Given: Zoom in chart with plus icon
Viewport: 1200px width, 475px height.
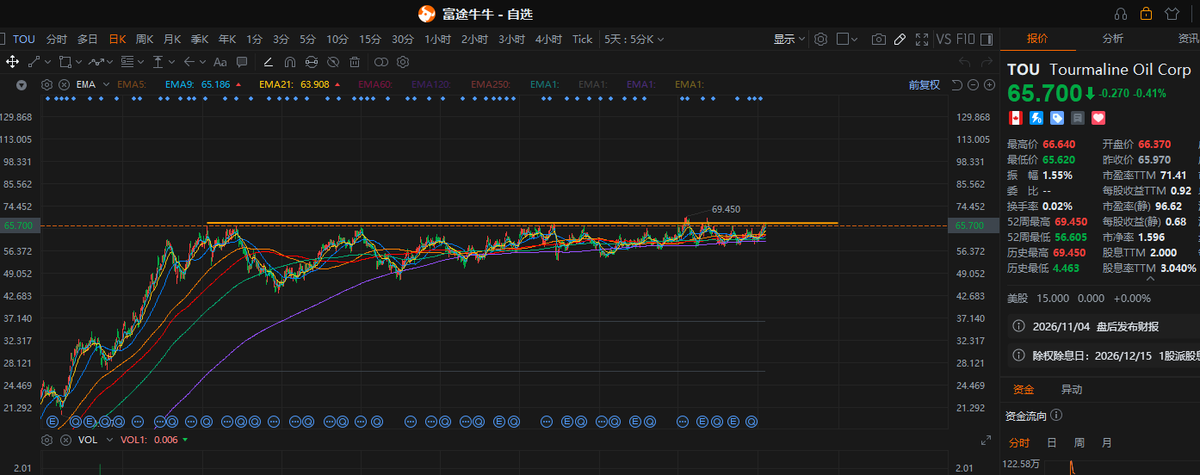Looking at the screenshot, I should coord(989,85).
